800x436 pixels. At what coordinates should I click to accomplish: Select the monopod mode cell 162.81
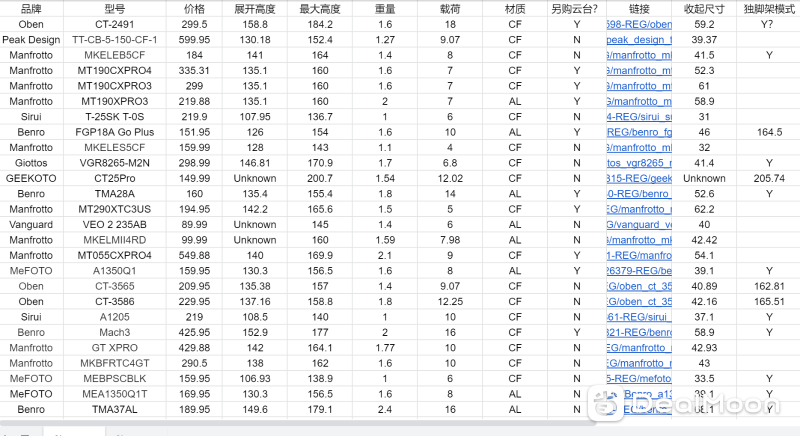pos(769,286)
